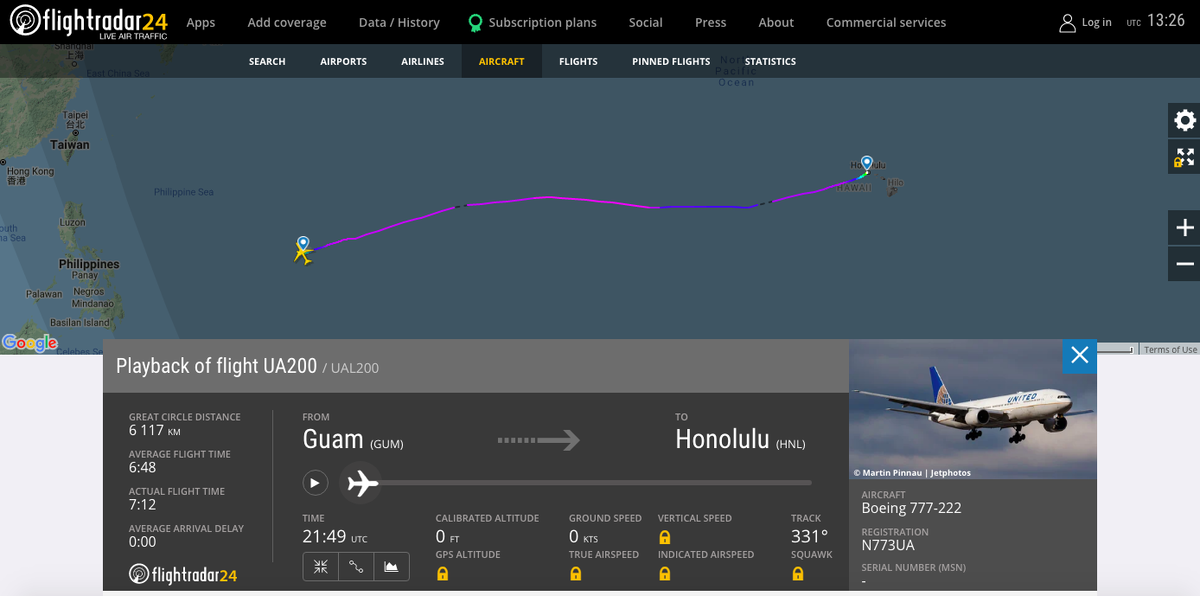Screen dimensions: 1200x596
Task: Click the center-on-aircraft icon button
Action: (x=321, y=567)
